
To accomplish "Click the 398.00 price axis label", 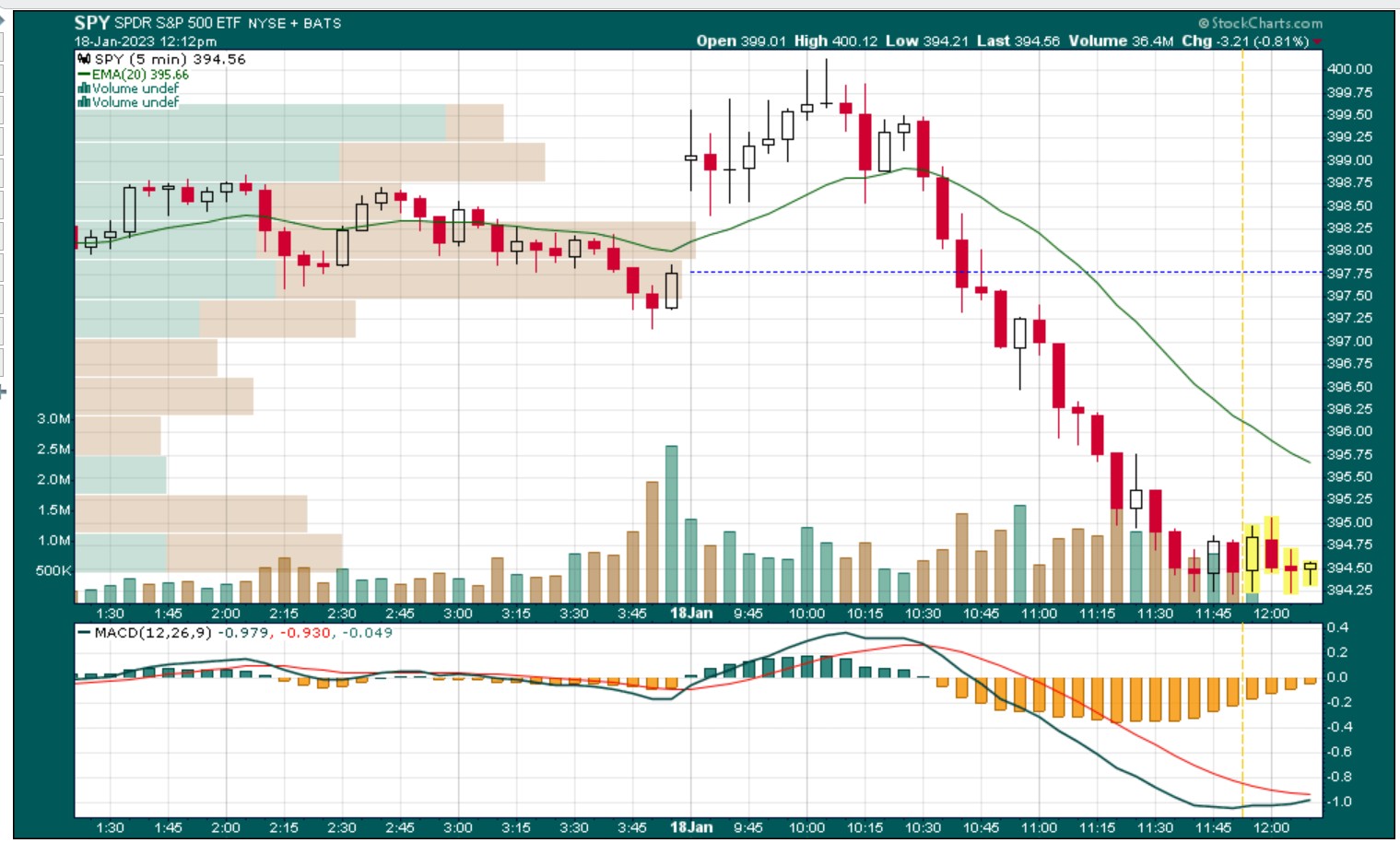I will (x=1349, y=251).
